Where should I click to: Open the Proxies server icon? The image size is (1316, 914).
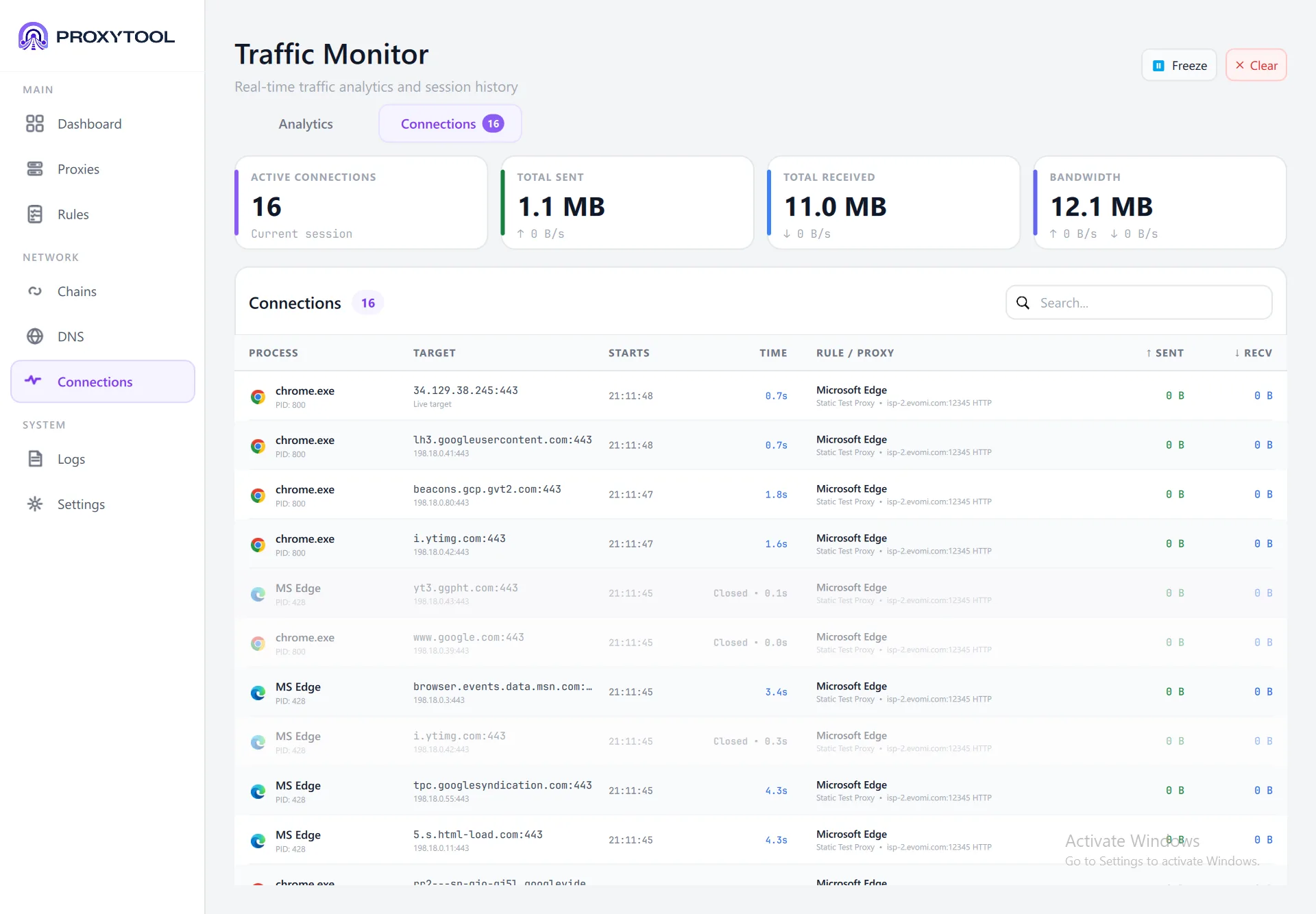coord(35,169)
